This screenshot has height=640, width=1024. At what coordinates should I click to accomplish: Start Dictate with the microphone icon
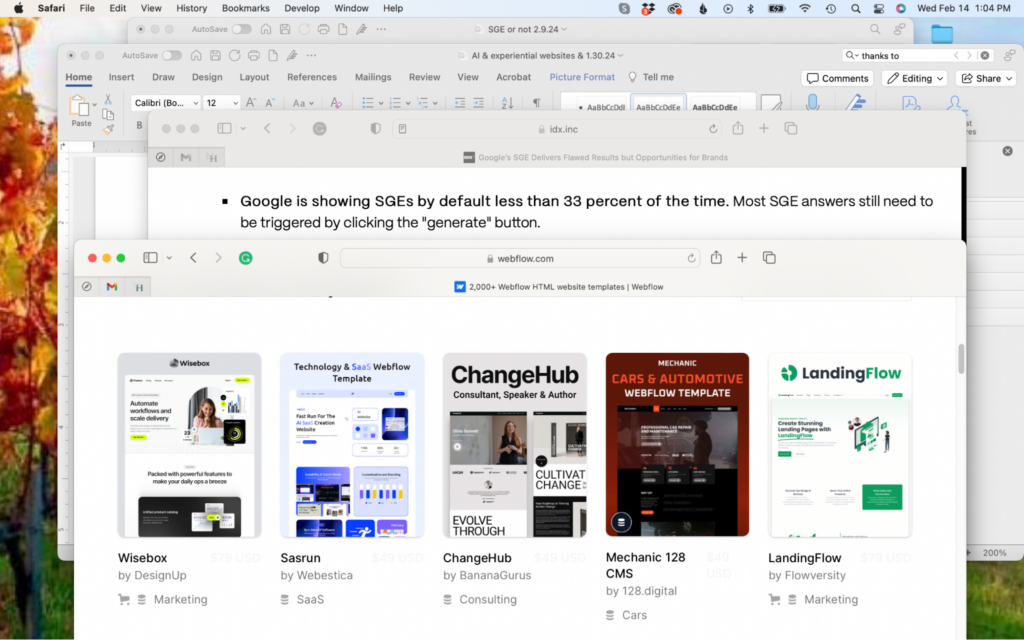click(x=812, y=103)
